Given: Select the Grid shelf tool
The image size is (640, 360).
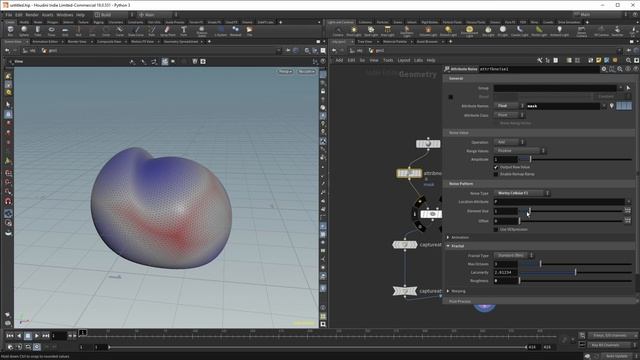Looking at the screenshot, I should [x=65, y=31].
